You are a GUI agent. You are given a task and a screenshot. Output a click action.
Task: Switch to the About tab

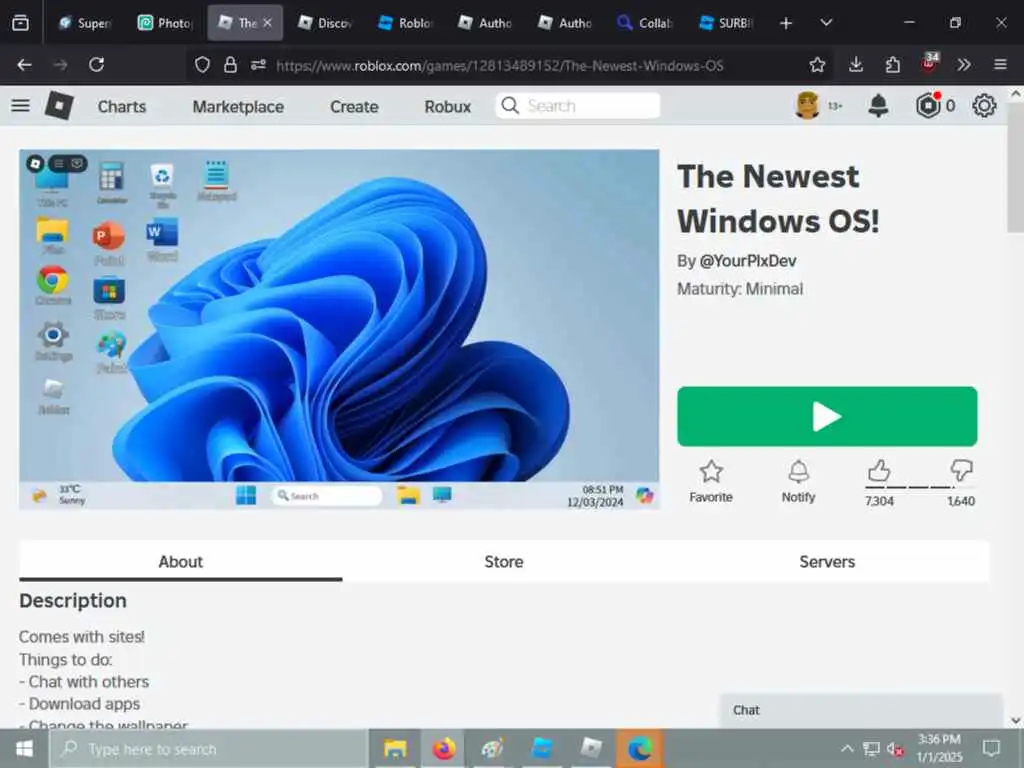[180, 562]
